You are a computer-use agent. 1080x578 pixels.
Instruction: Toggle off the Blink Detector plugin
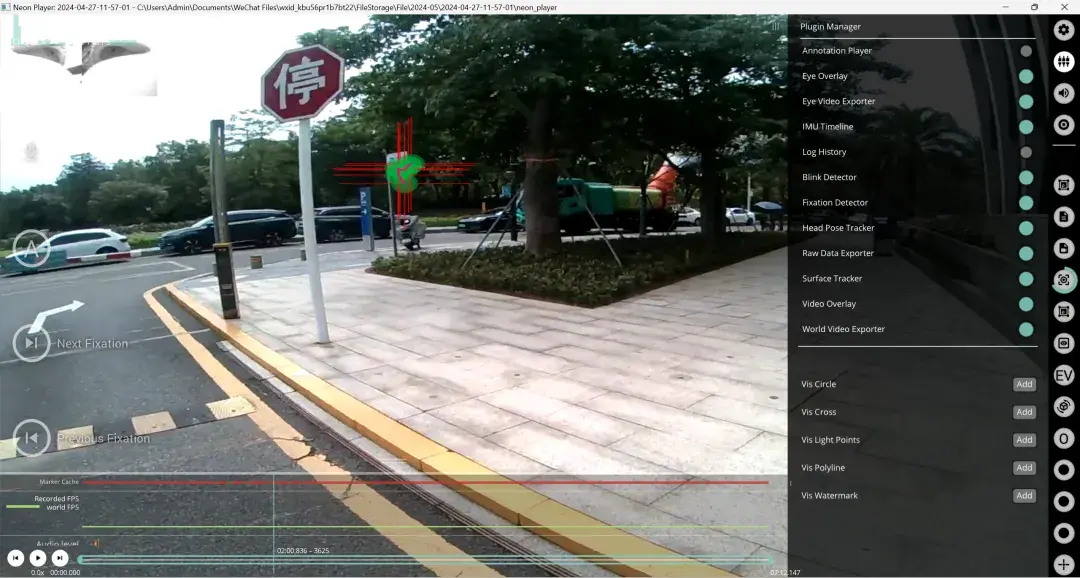pos(1026,177)
